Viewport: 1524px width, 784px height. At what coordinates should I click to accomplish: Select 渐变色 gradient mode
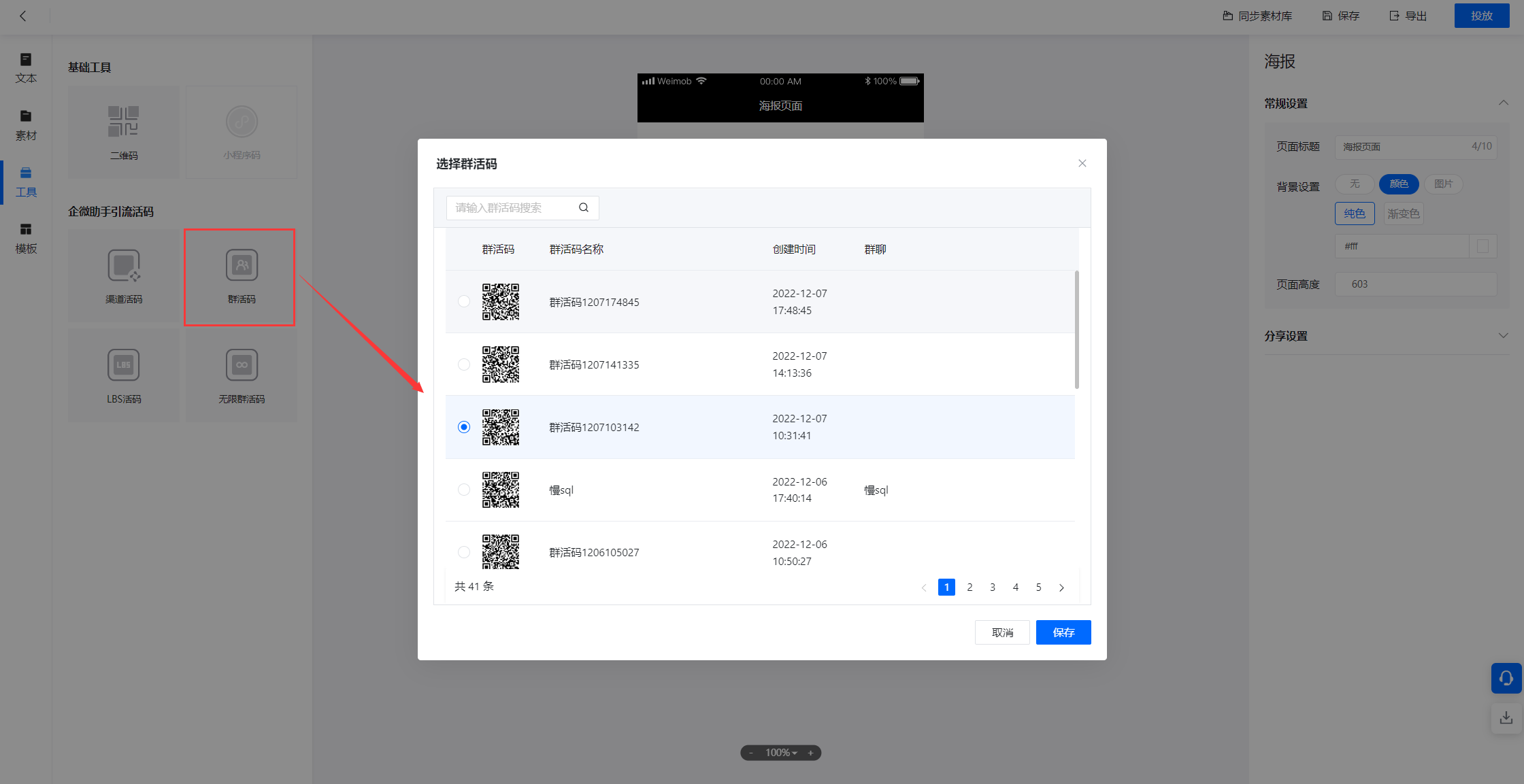(1404, 214)
